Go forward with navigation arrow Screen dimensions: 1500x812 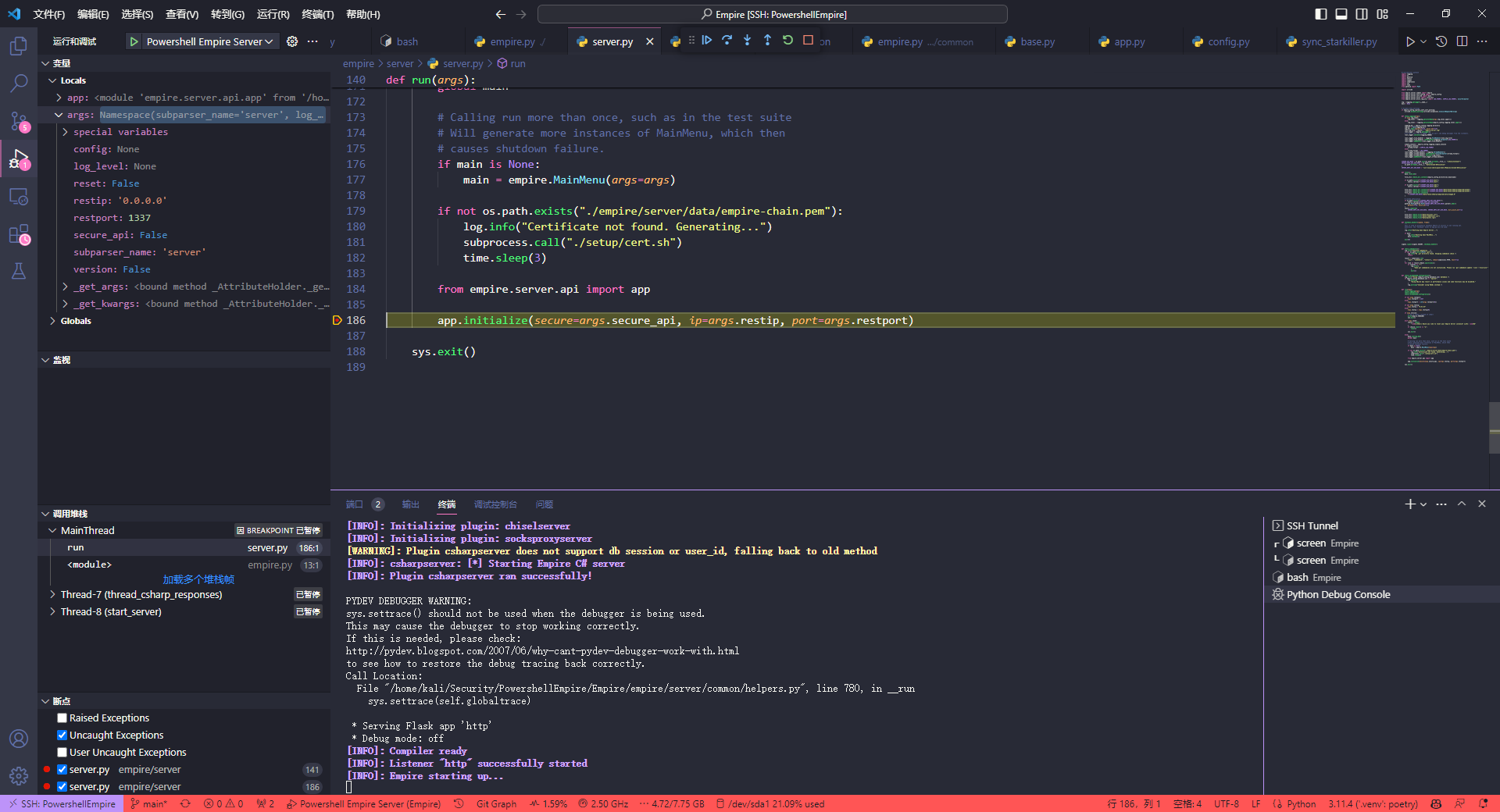pyautogui.click(x=521, y=14)
